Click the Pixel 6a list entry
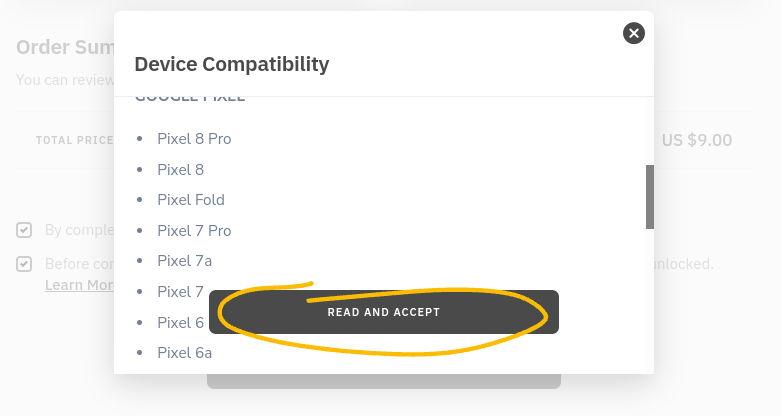The width and height of the screenshot is (781, 416). [x=184, y=353]
